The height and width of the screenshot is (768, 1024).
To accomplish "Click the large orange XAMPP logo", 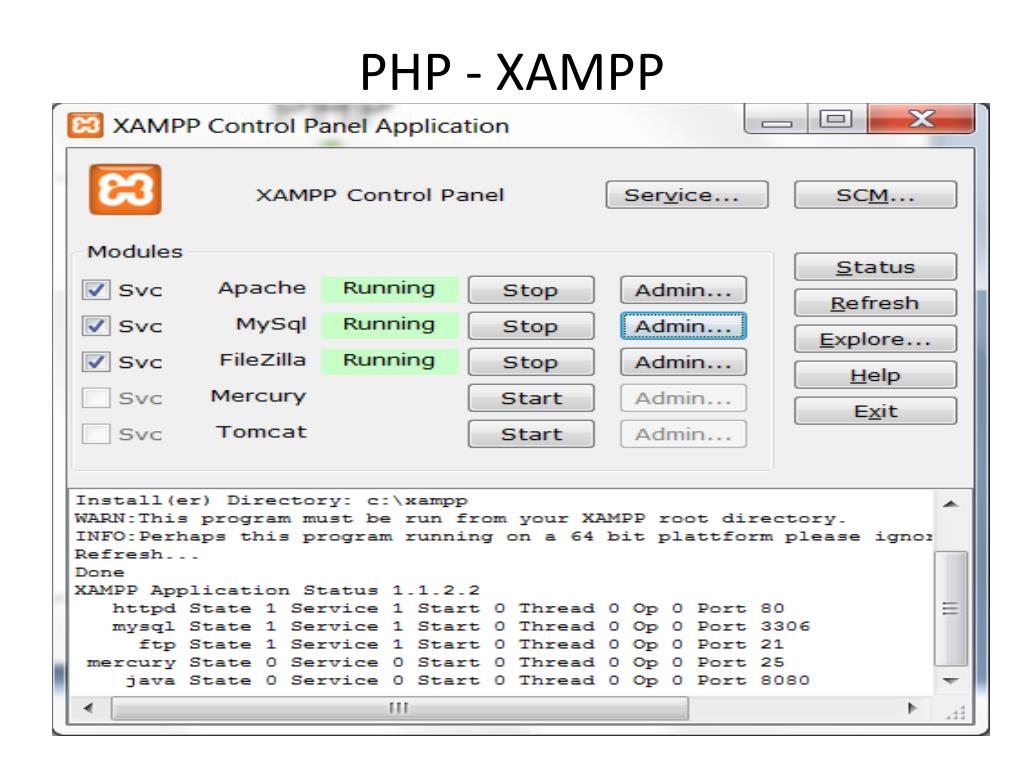I will coord(125,189).
